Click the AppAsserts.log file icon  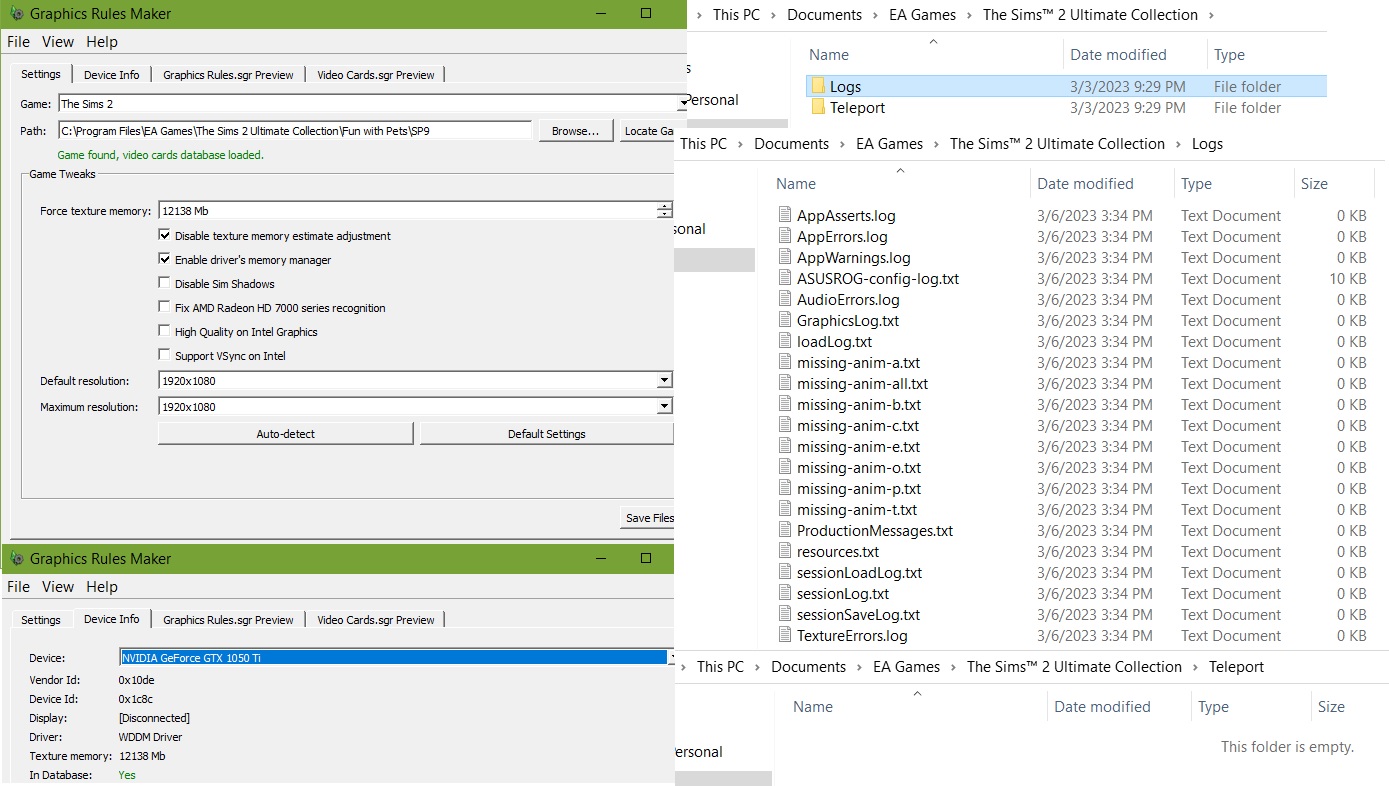785,216
